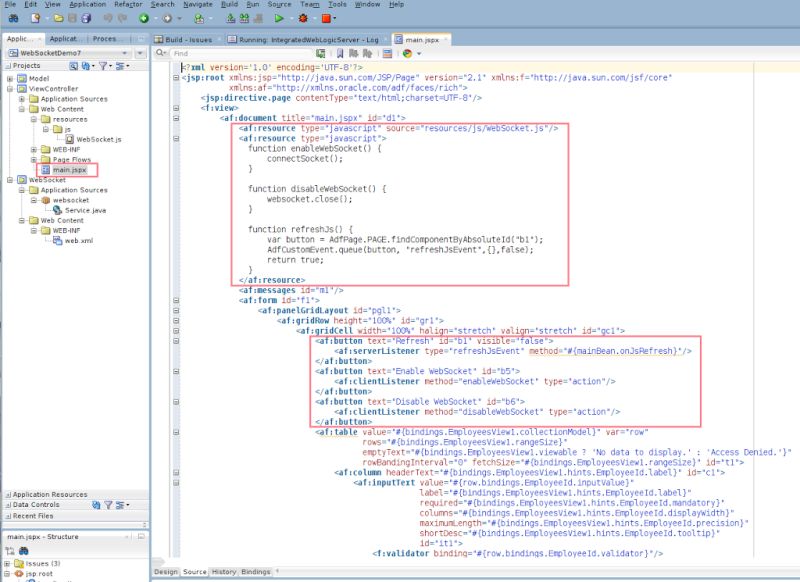Click the Make project build icon

pos(231,18)
